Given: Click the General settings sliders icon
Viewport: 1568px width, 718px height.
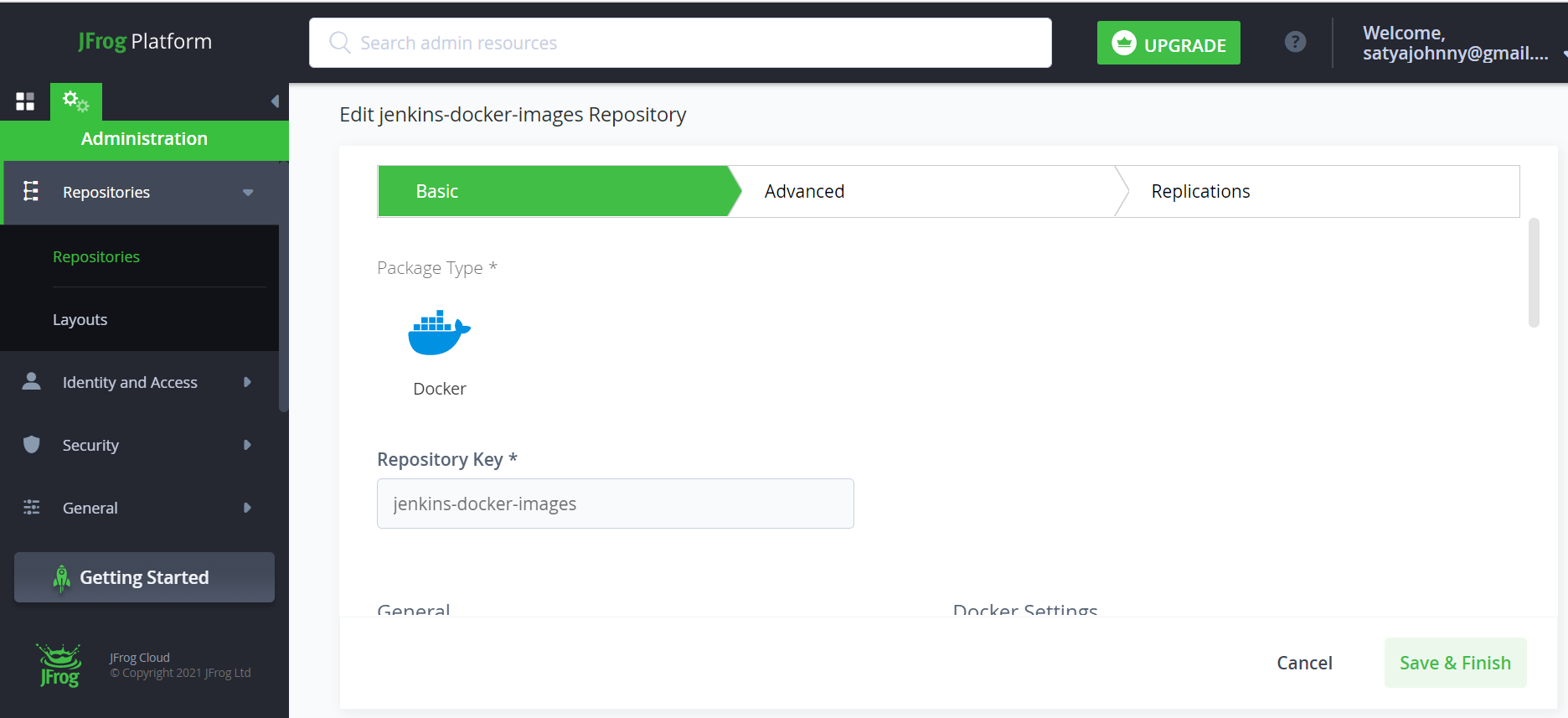Looking at the screenshot, I should point(32,508).
